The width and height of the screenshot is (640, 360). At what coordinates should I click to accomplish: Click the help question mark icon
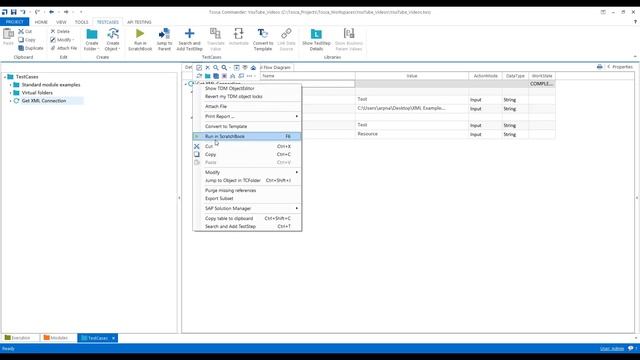click(x=635, y=22)
